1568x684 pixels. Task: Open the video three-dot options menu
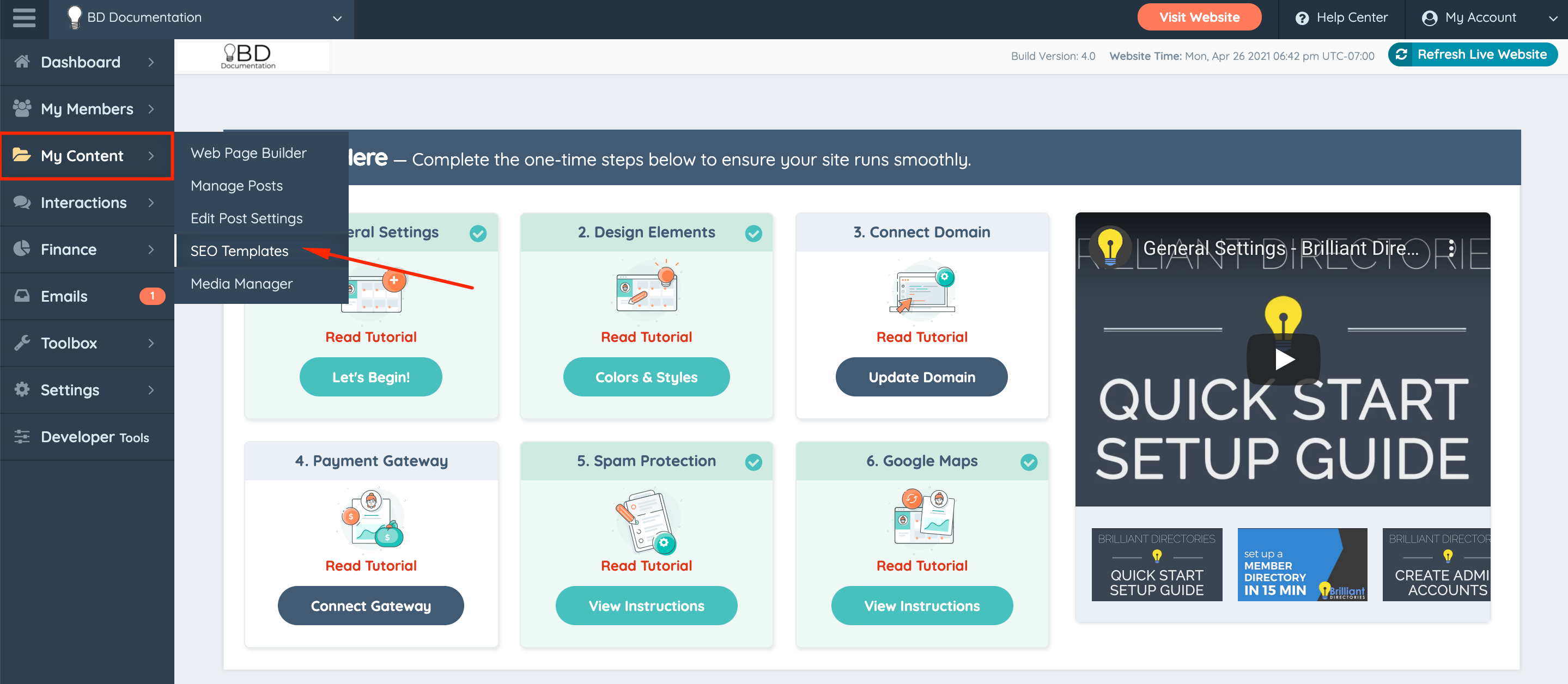[x=1451, y=248]
